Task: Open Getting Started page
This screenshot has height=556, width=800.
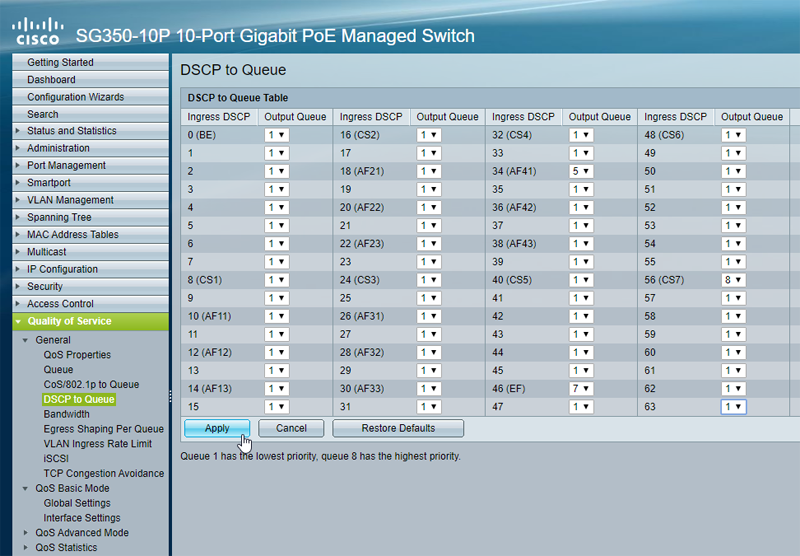Action: (90, 62)
